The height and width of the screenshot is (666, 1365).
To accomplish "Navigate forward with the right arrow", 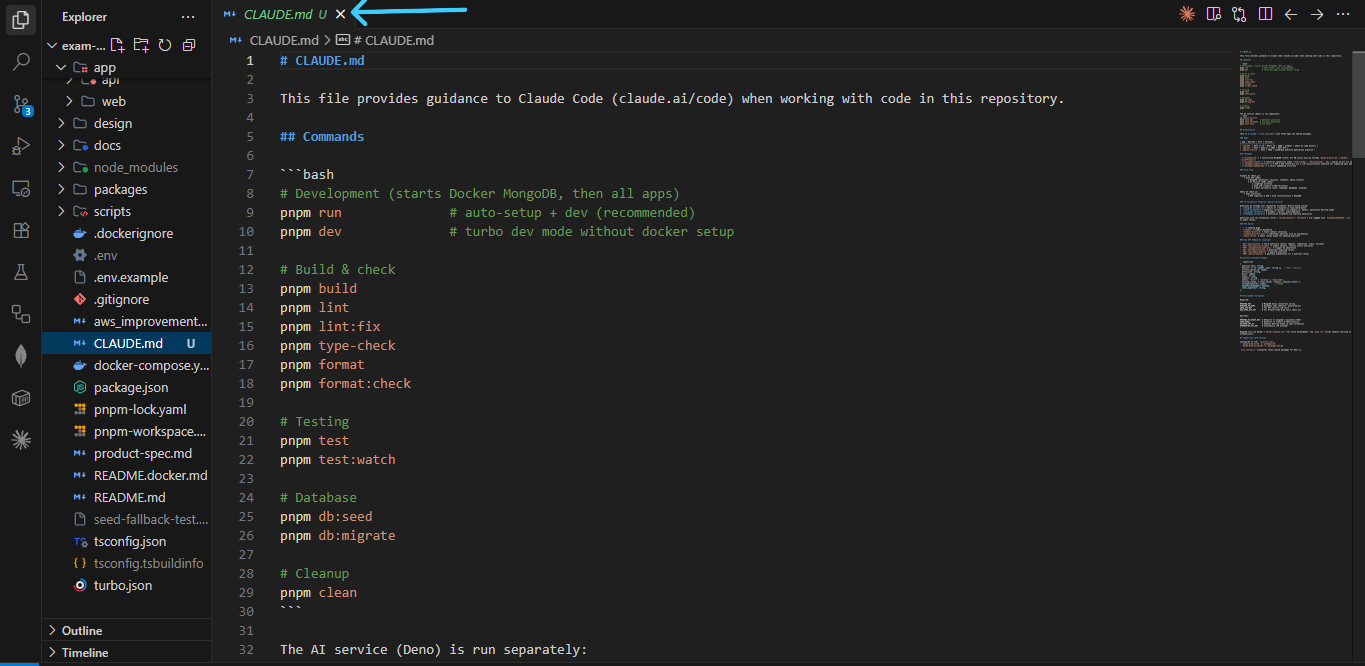I will [x=1317, y=14].
